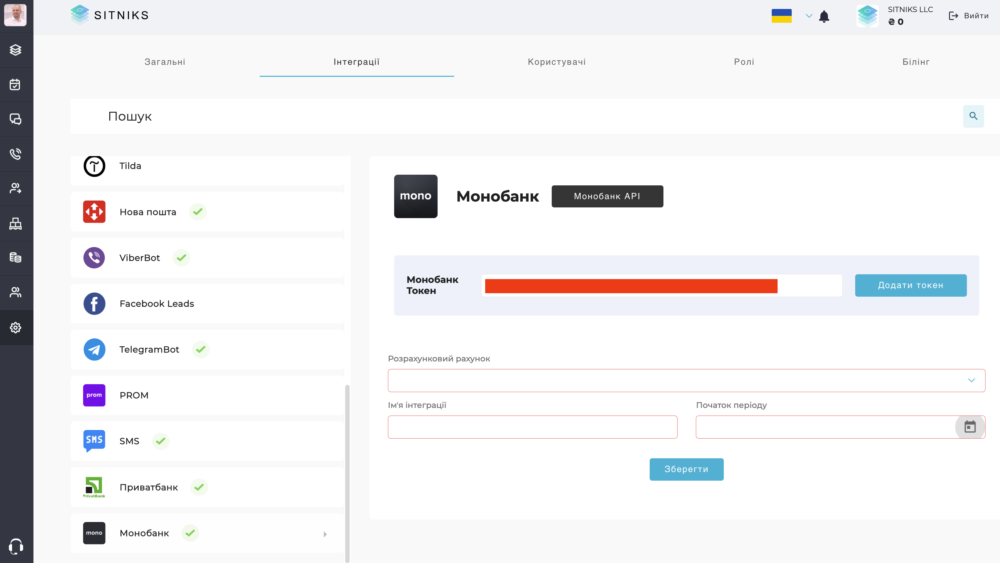Click the SITNIKS logo in header
This screenshot has width=1000, height=563.
coord(110,15)
